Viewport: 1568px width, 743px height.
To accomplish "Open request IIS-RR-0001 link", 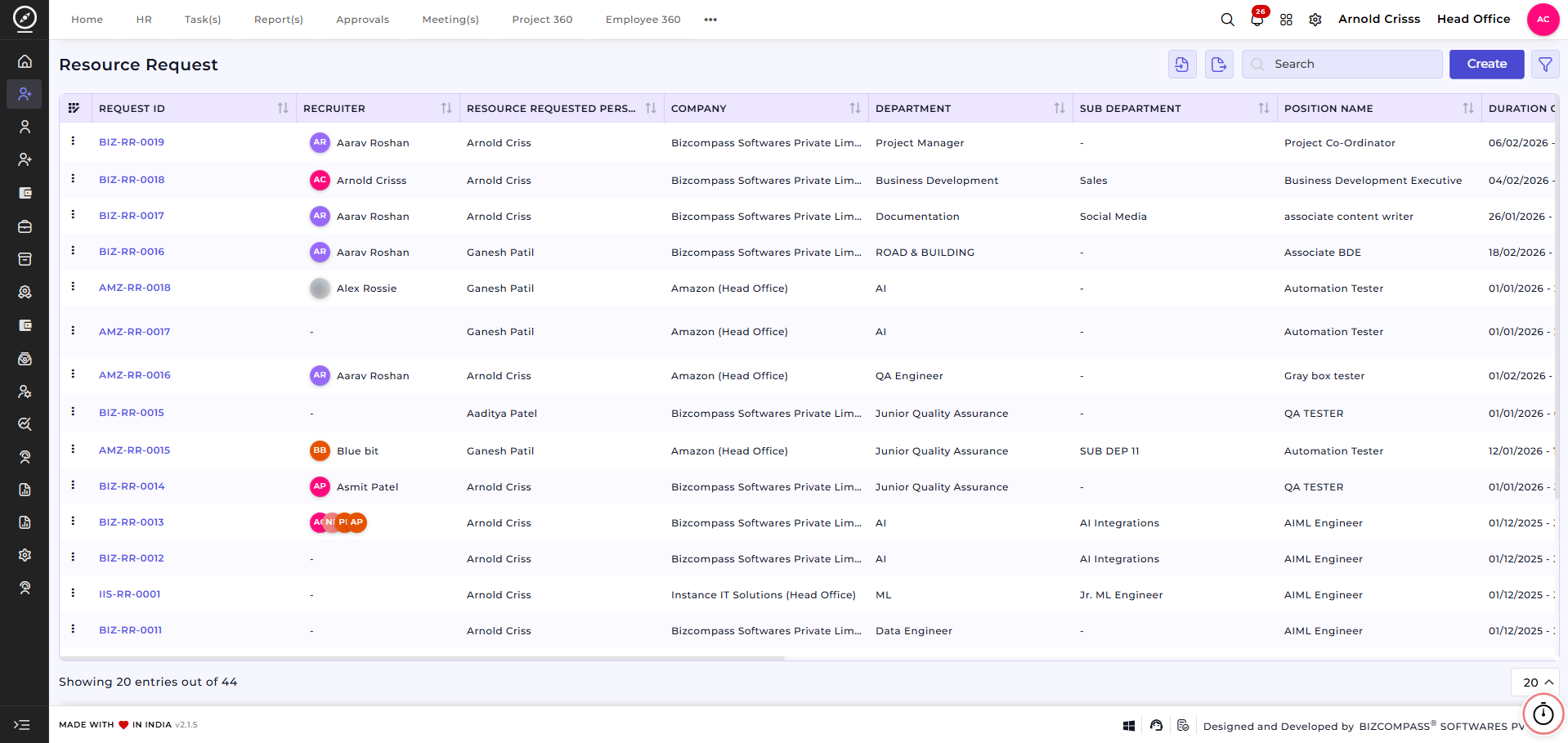I will tap(130, 594).
